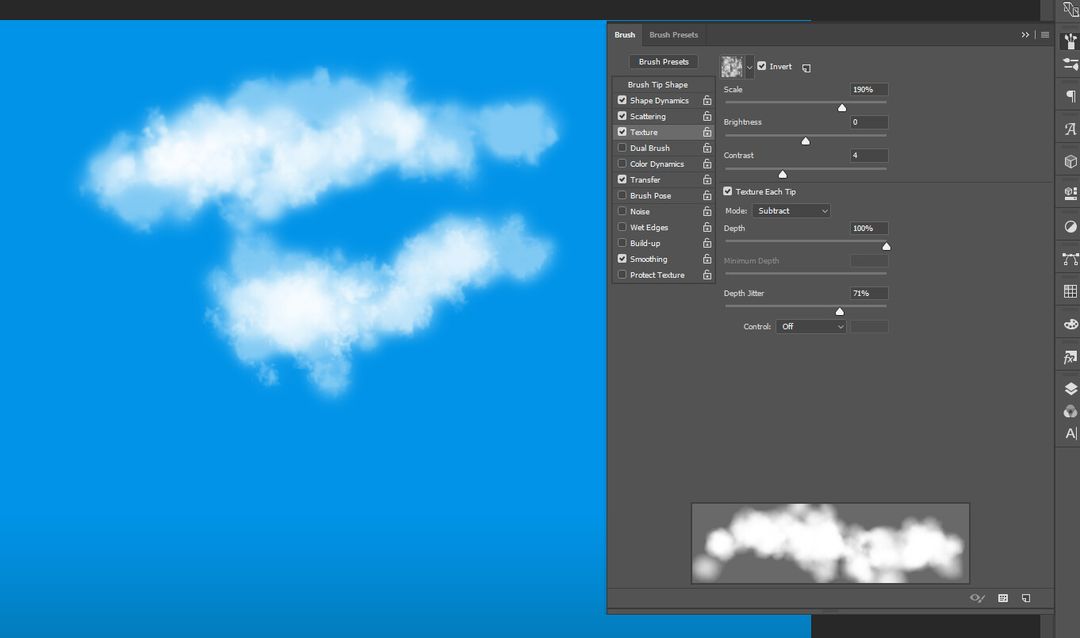Open the Preset Manager icon
This screenshot has height=638, width=1080.
1003,598
